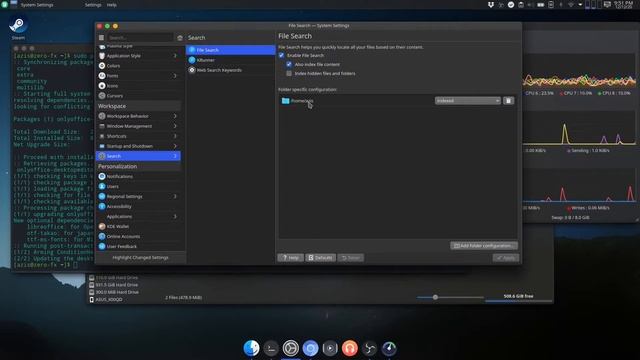Open Finder-style file manager in dock
Image resolution: width=640 pixels, height=360 pixels.
pos(251,348)
